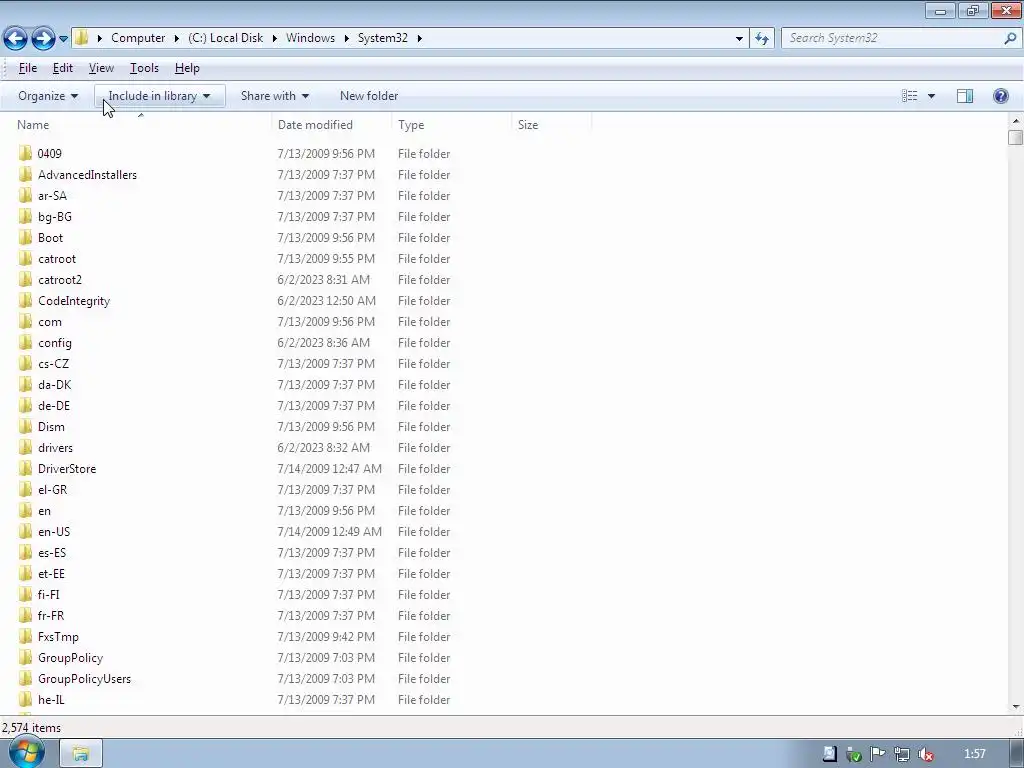Select the catroot2 folder icon
Viewport: 1024px width, 768px height.
(25, 280)
